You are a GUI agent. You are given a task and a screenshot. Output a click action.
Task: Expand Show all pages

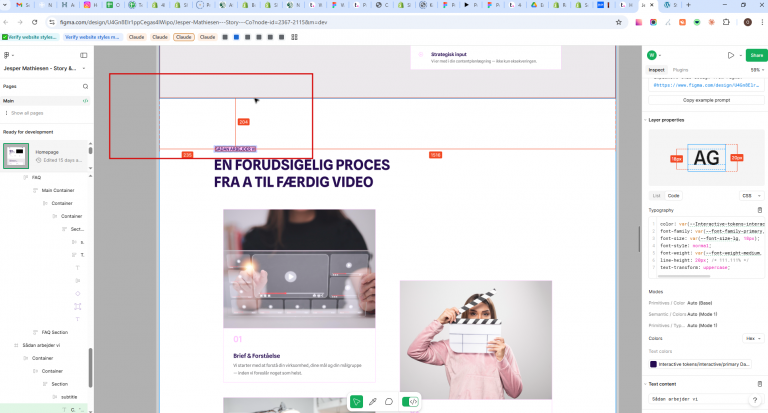pos(27,113)
